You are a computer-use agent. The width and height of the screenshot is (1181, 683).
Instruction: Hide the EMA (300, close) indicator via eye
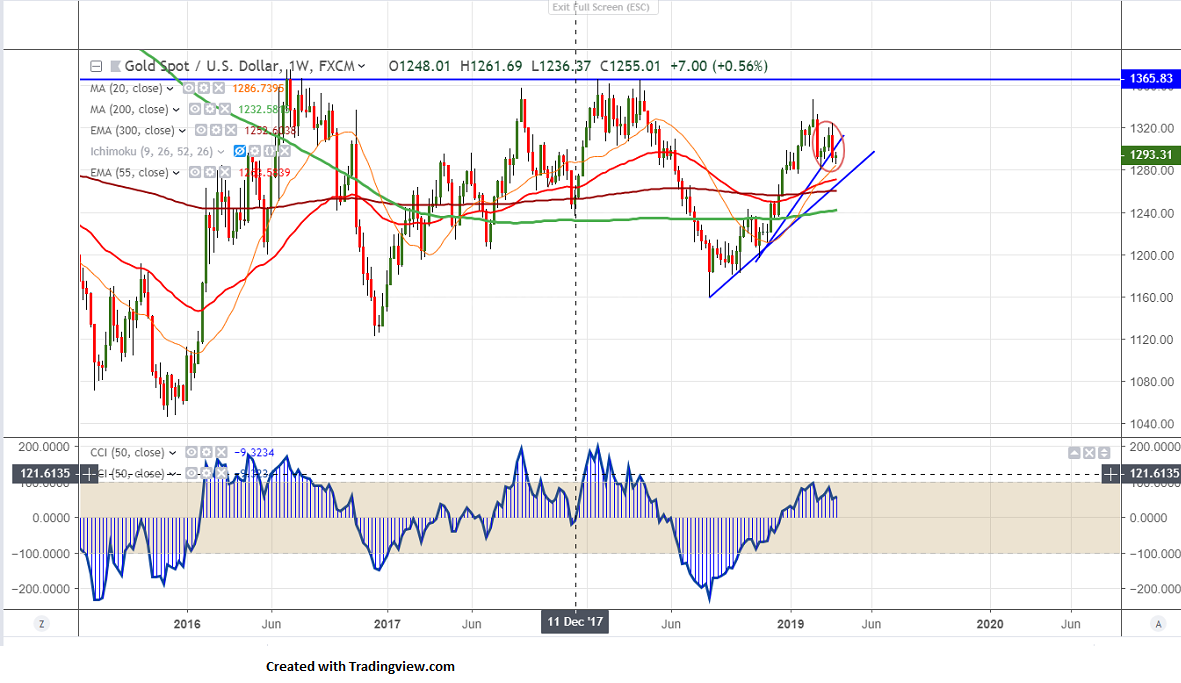pos(201,130)
